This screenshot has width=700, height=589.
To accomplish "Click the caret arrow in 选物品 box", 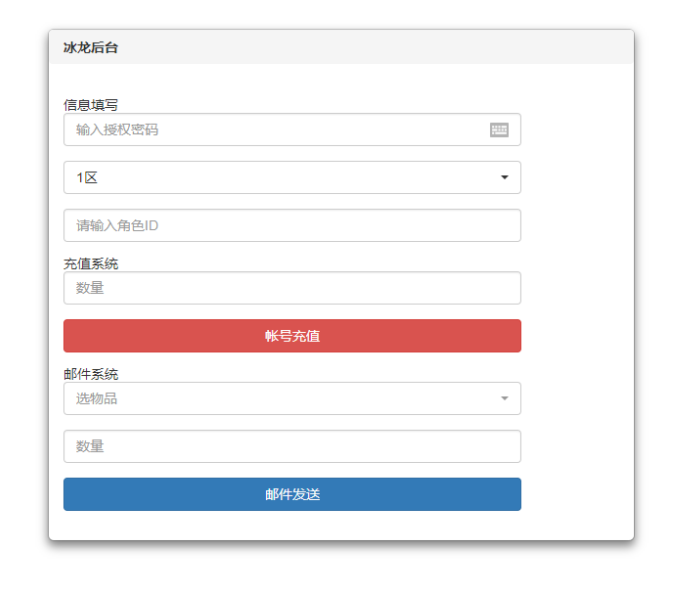I will [x=504, y=399].
